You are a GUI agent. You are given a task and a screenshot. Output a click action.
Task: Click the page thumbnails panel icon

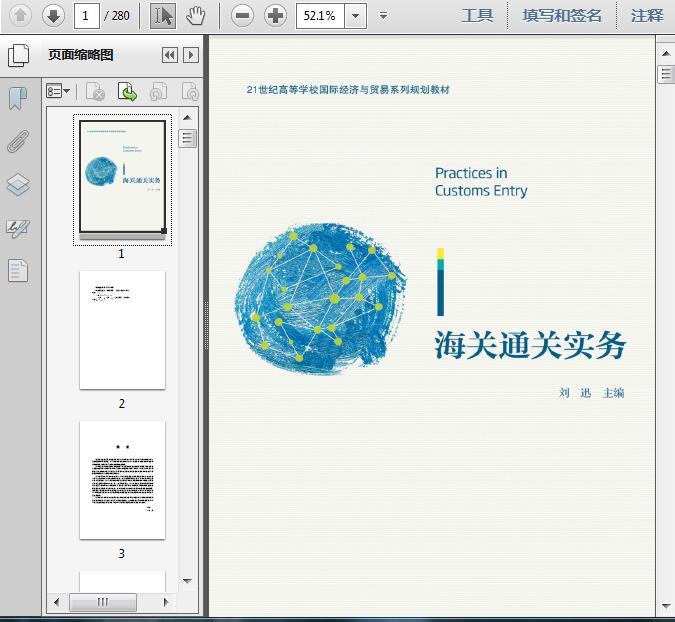click(18, 55)
